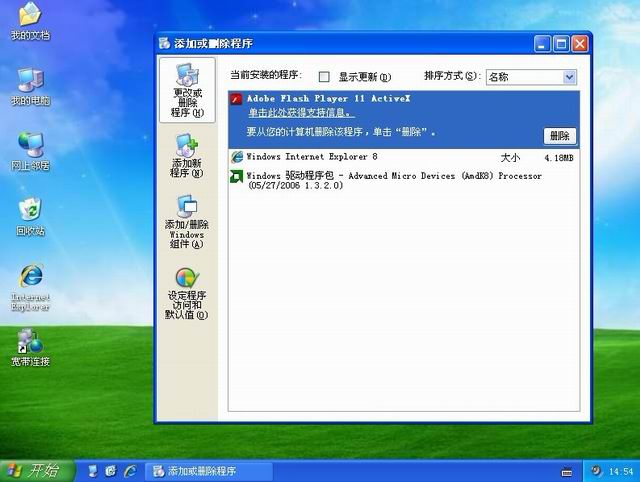
Task: Launch Internet Explorer from the quick launch bar
Action: (x=130, y=471)
